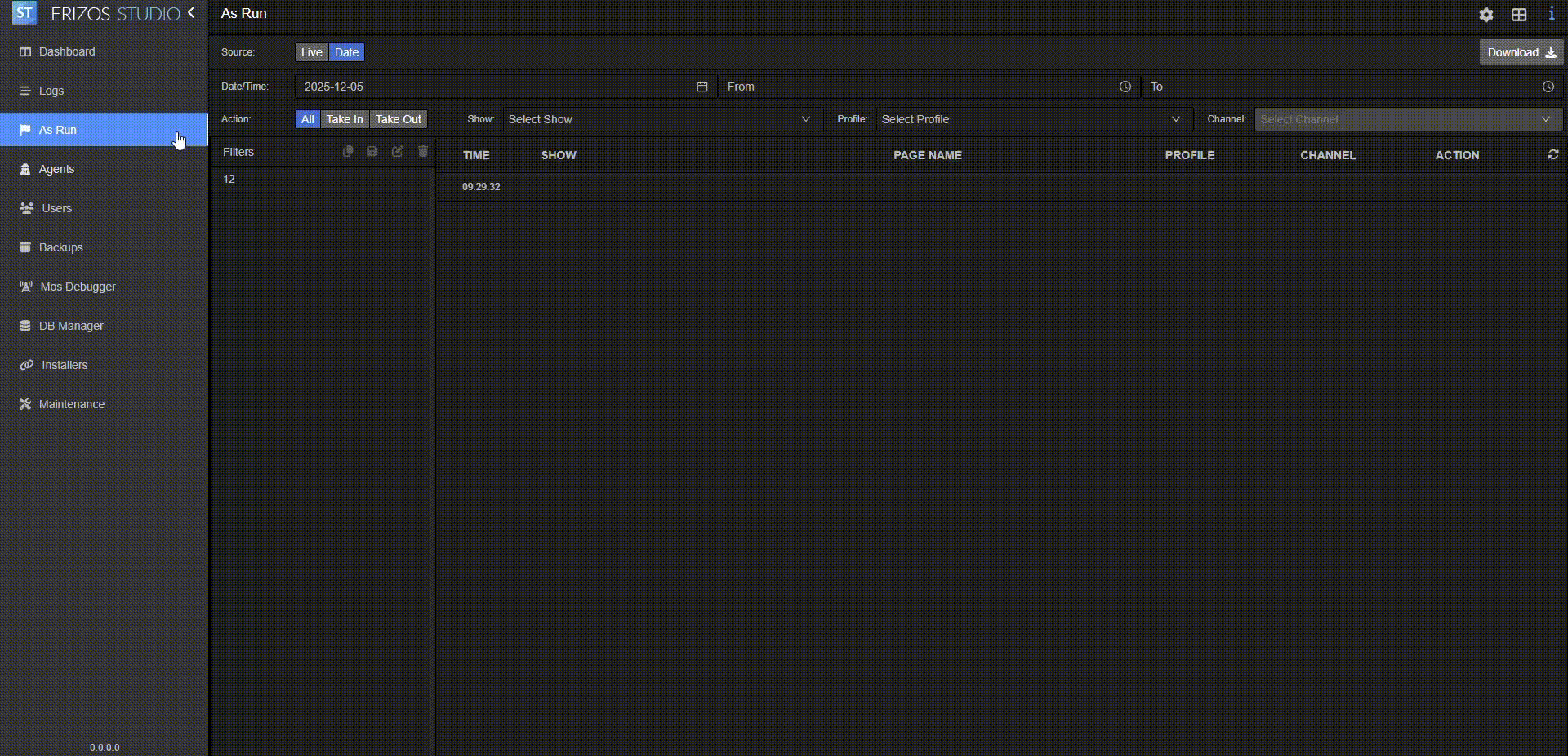Click the copy filter icon

point(348,151)
